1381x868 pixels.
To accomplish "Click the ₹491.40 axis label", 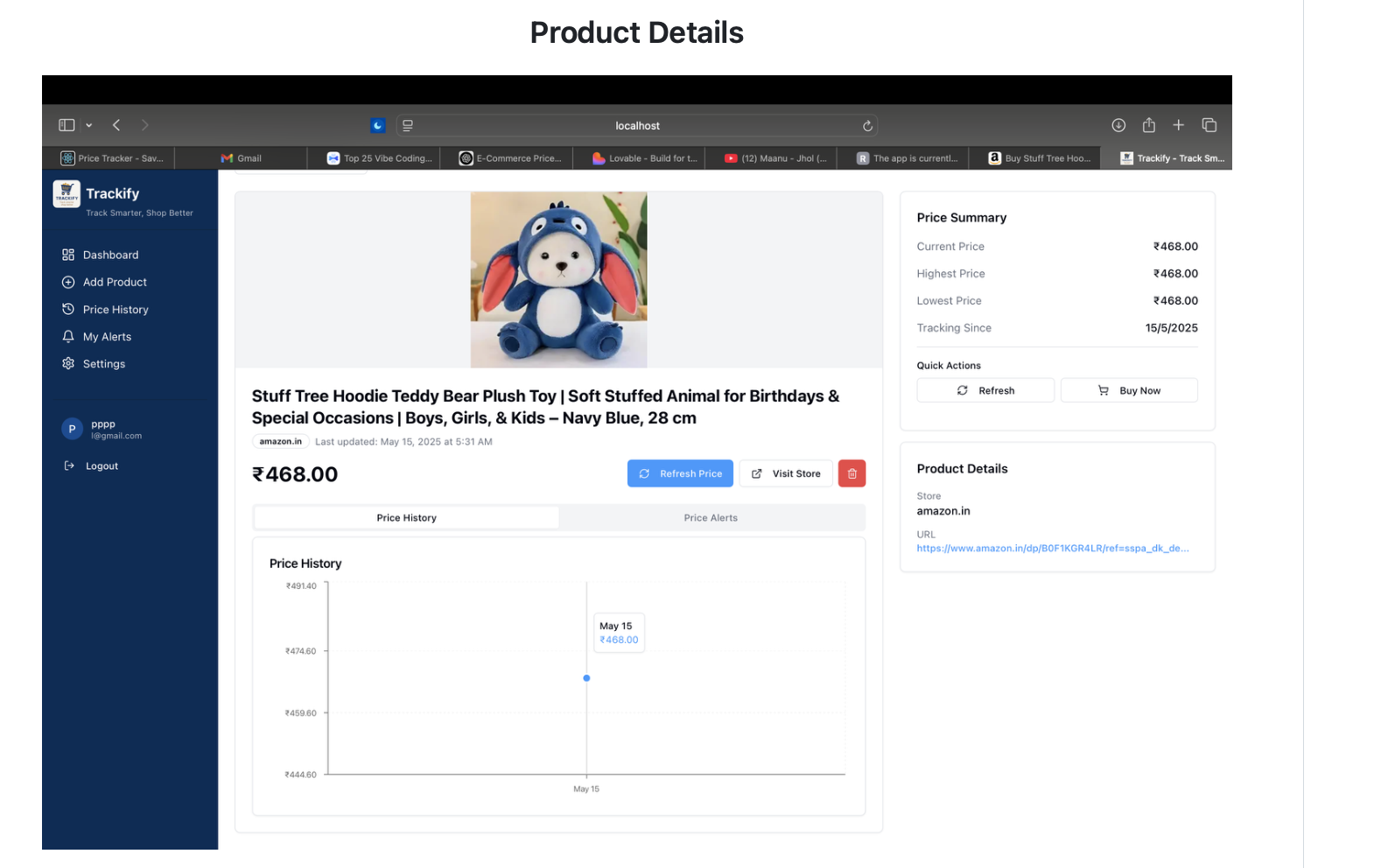I will (301, 586).
